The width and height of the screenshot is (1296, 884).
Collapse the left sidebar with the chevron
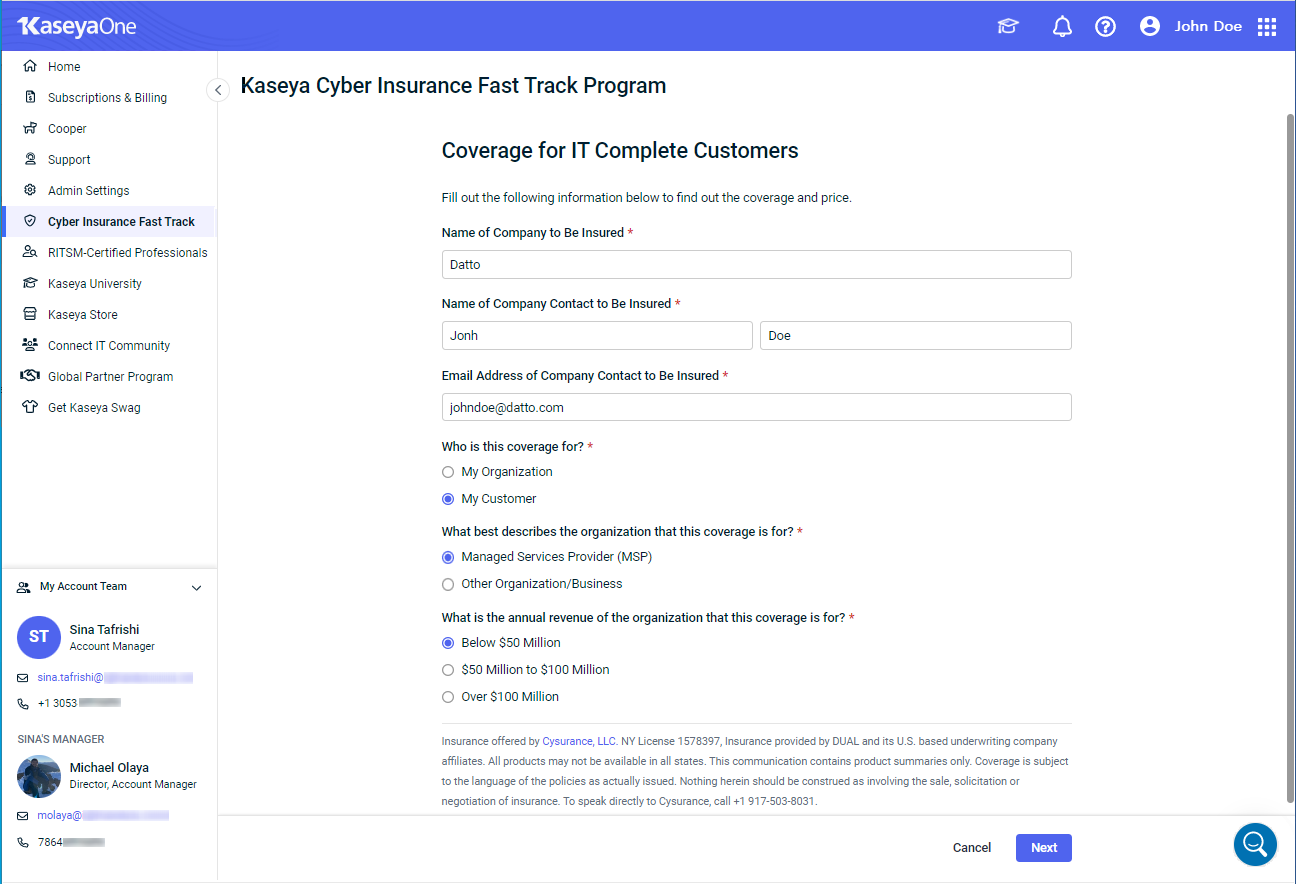coord(218,90)
